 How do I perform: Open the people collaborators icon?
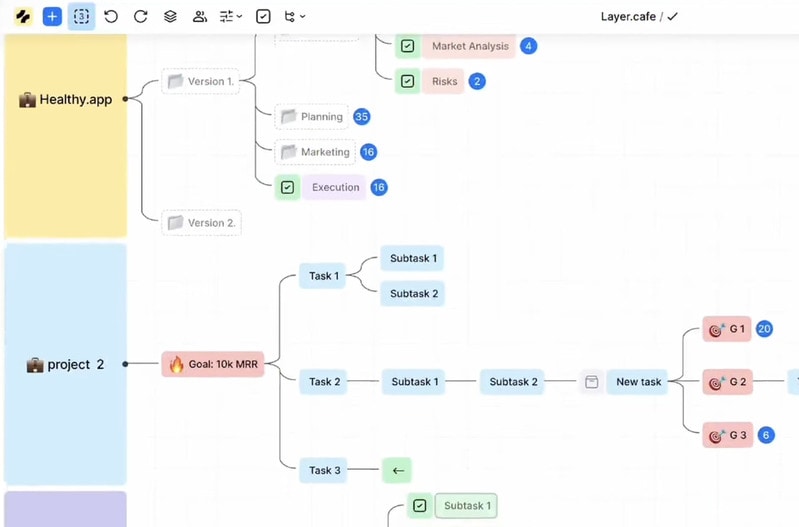200,16
